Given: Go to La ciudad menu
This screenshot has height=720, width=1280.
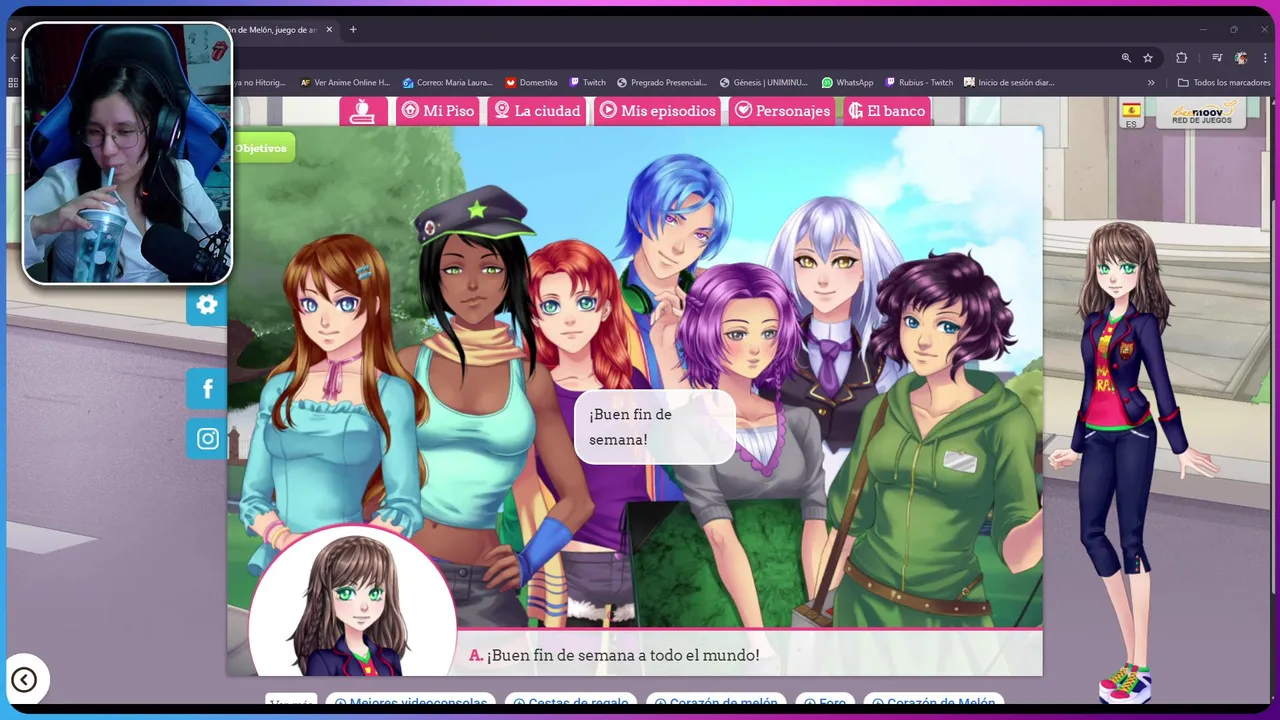Looking at the screenshot, I should coord(536,111).
